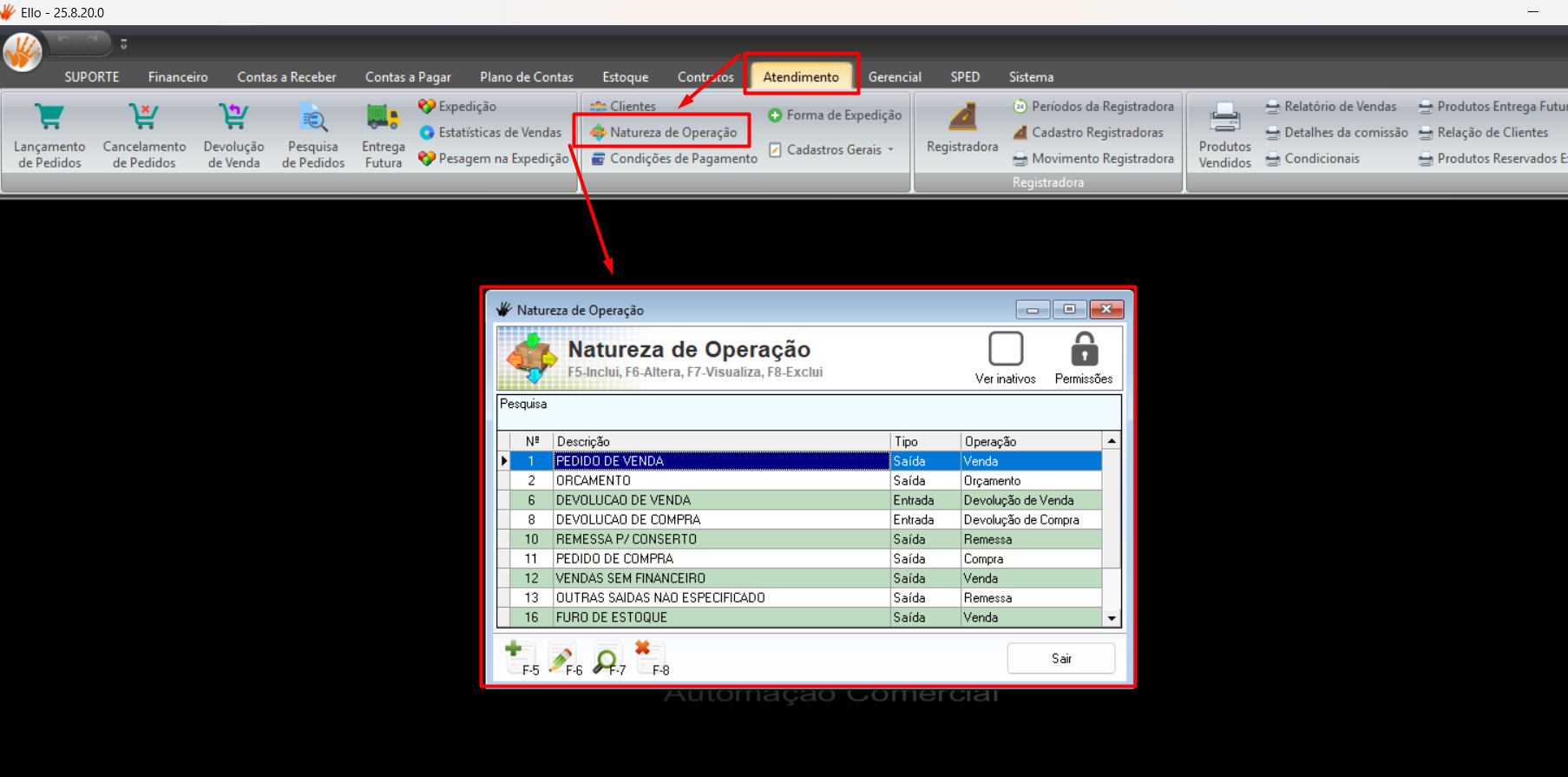This screenshot has width=1568, height=777.
Task: Click Cancelamento de Pedidos icon
Action: tap(144, 117)
